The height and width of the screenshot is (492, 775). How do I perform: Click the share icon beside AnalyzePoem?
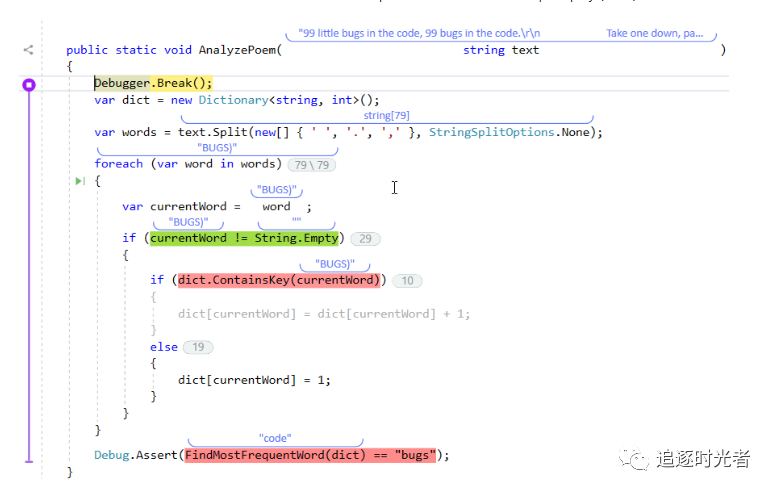point(28,50)
